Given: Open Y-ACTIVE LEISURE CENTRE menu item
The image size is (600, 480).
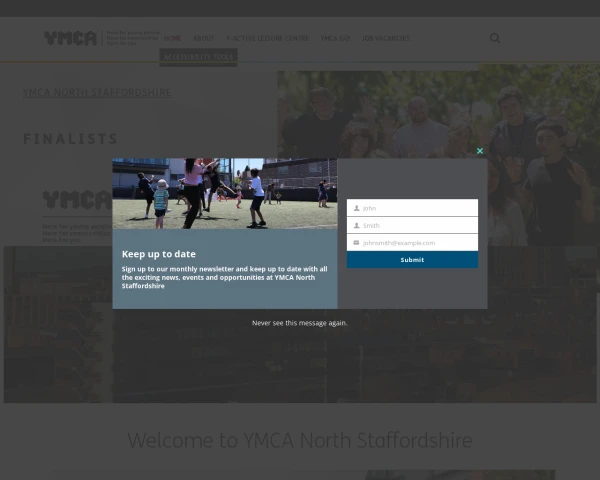Looking at the screenshot, I should 267,38.
